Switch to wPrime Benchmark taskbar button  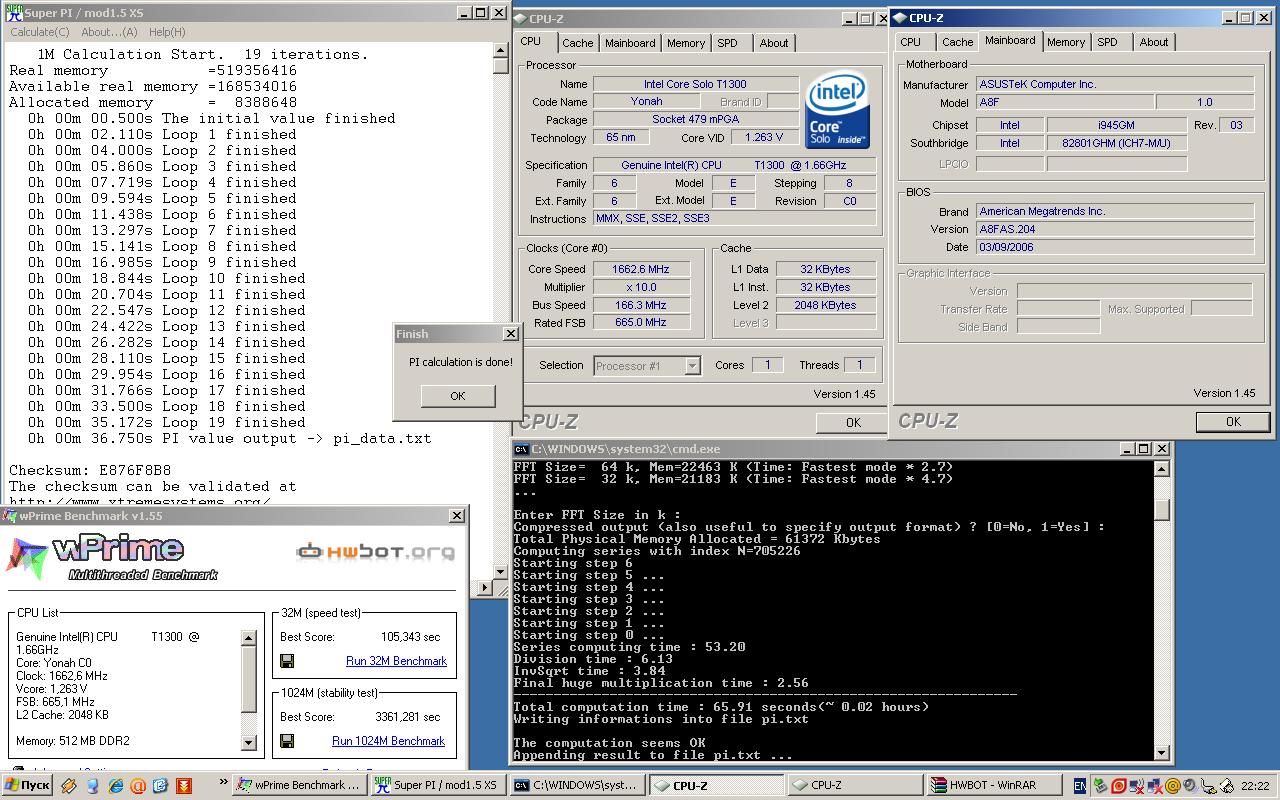[299, 785]
